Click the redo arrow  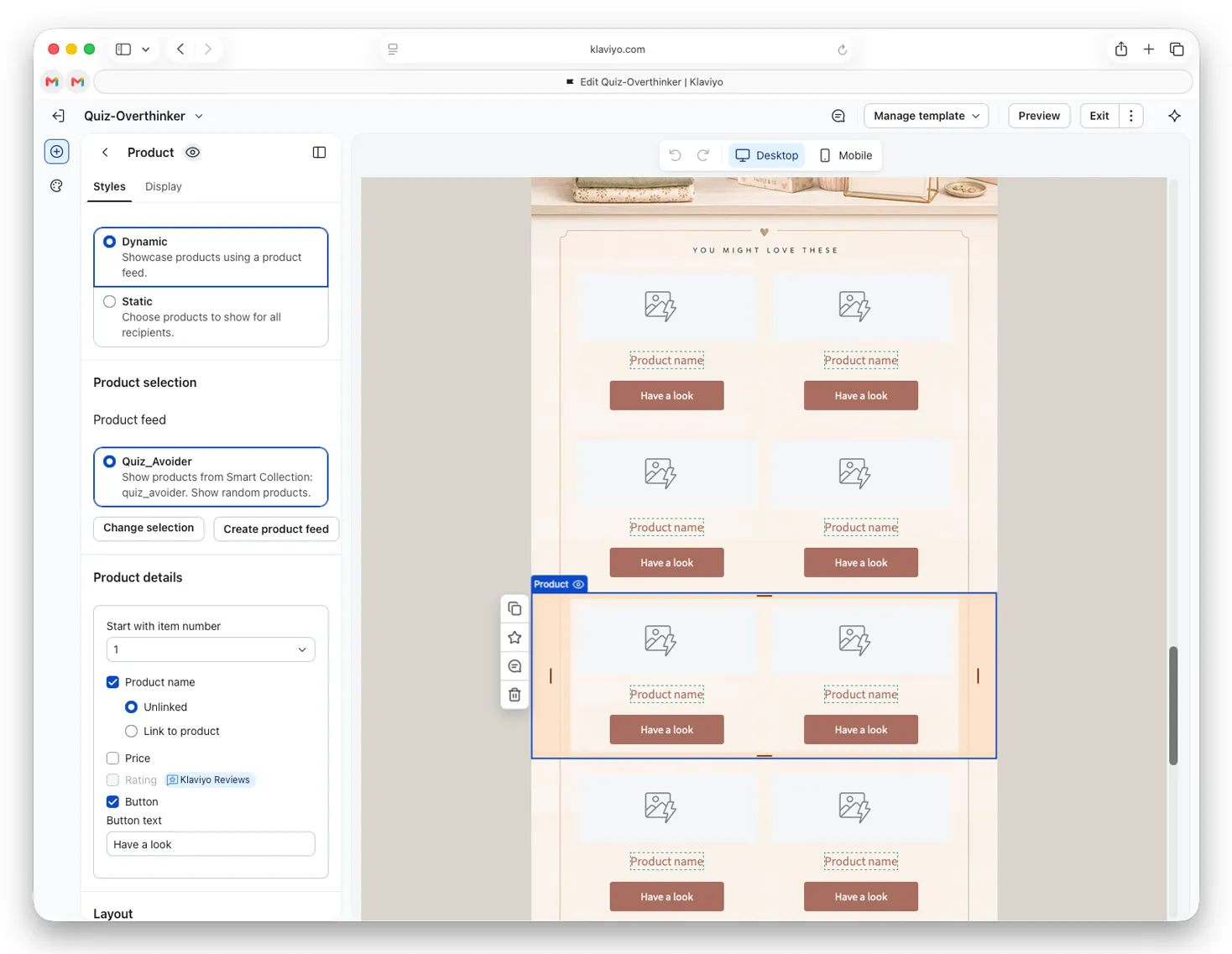[703, 155]
